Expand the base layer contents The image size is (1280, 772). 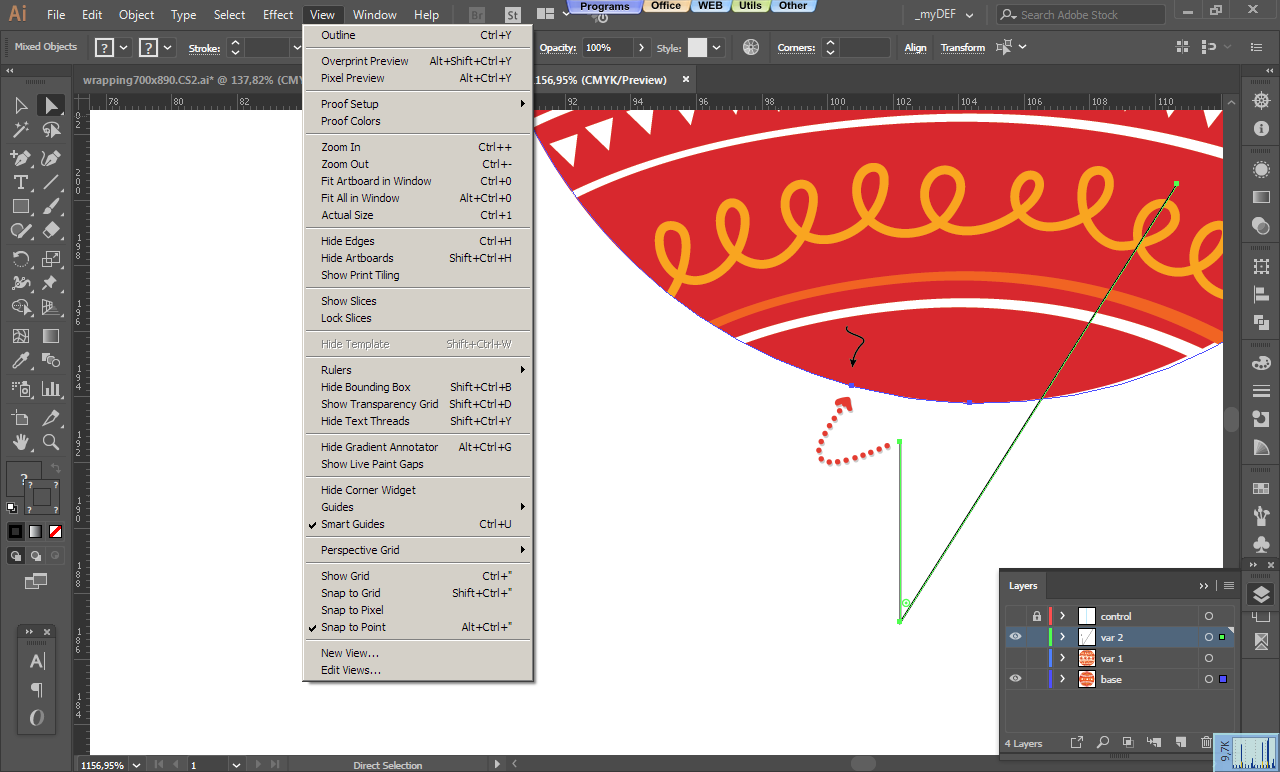[x=1062, y=680]
